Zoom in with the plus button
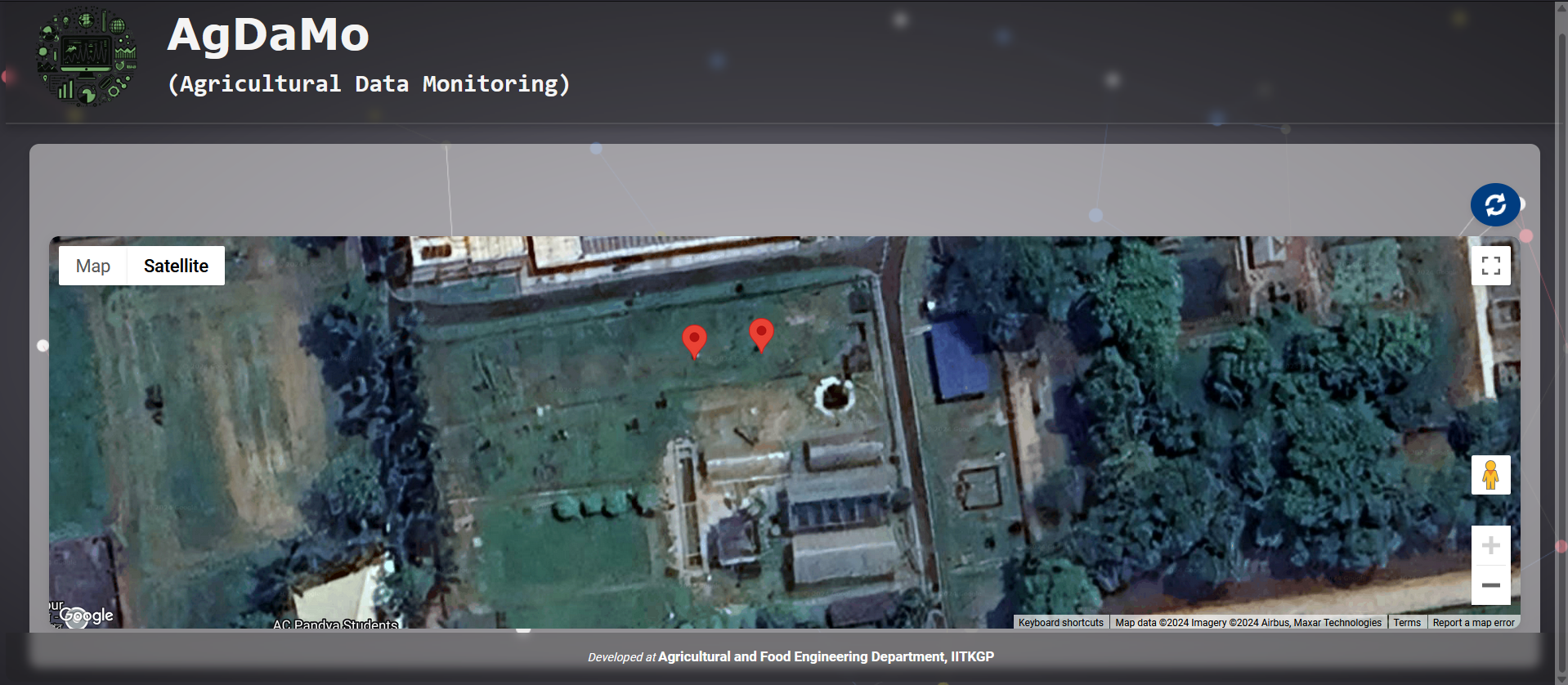Image resolution: width=1568 pixels, height=685 pixels. click(1490, 545)
